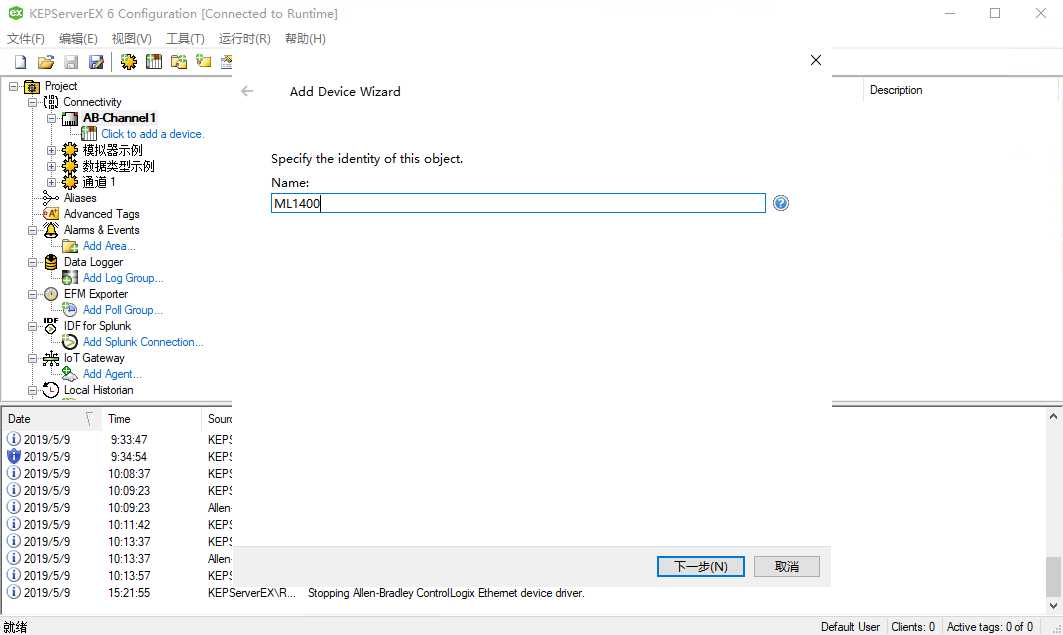Open the 运行时(R) menu
The height and width of the screenshot is (635, 1063).
click(x=244, y=39)
